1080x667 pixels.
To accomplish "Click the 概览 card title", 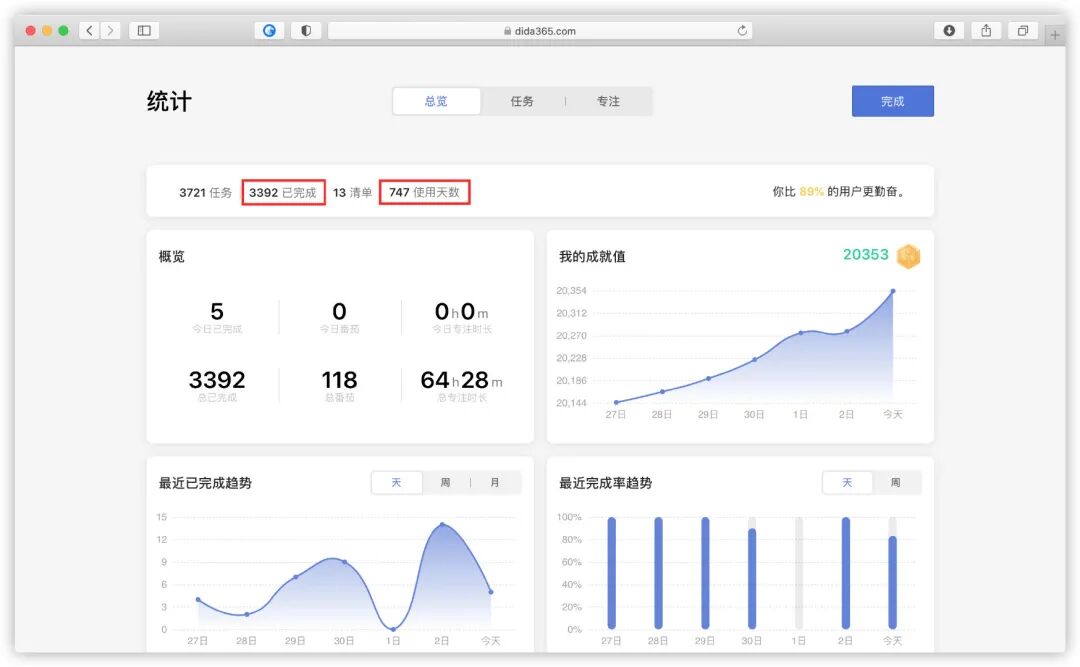I will pyautogui.click(x=172, y=256).
